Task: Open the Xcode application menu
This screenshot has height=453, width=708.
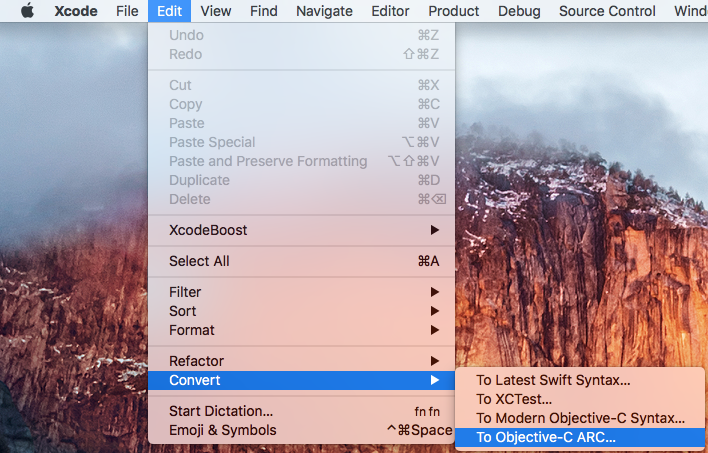Action: (x=76, y=11)
